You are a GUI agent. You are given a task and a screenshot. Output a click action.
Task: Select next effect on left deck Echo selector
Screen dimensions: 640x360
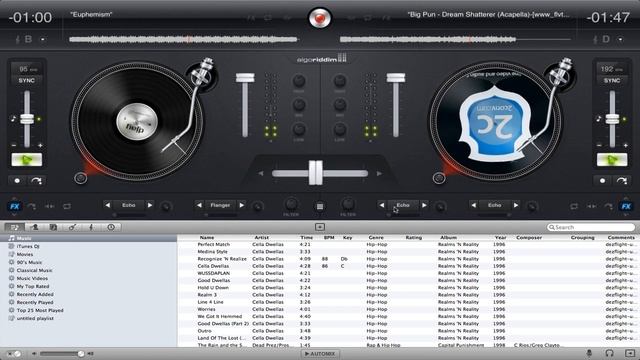point(150,205)
